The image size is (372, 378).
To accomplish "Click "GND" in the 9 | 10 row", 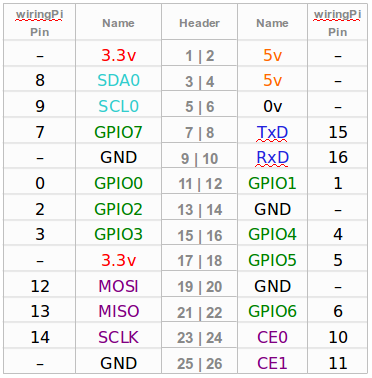I will pos(118,157).
